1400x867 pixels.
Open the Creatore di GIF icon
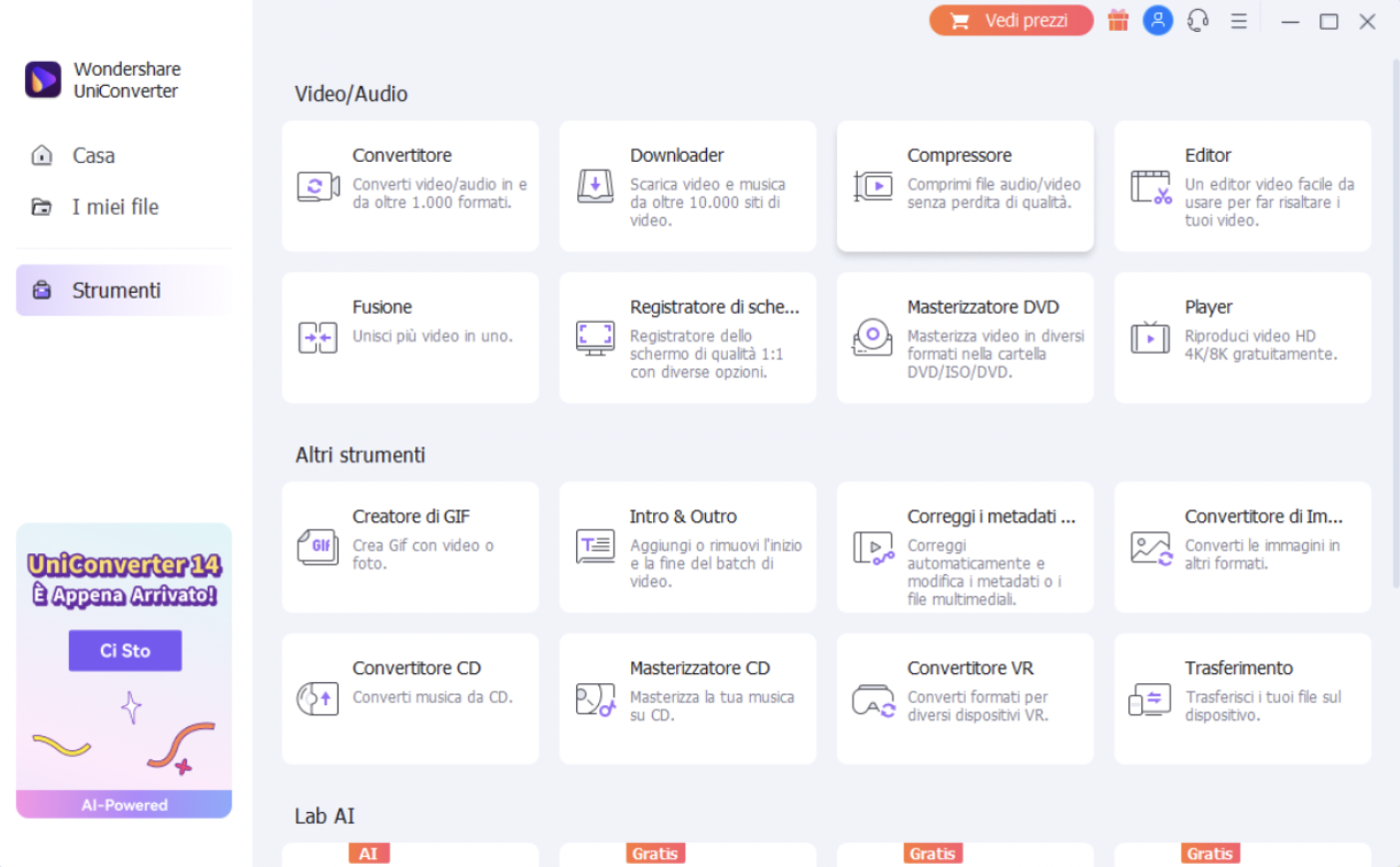[x=318, y=547]
